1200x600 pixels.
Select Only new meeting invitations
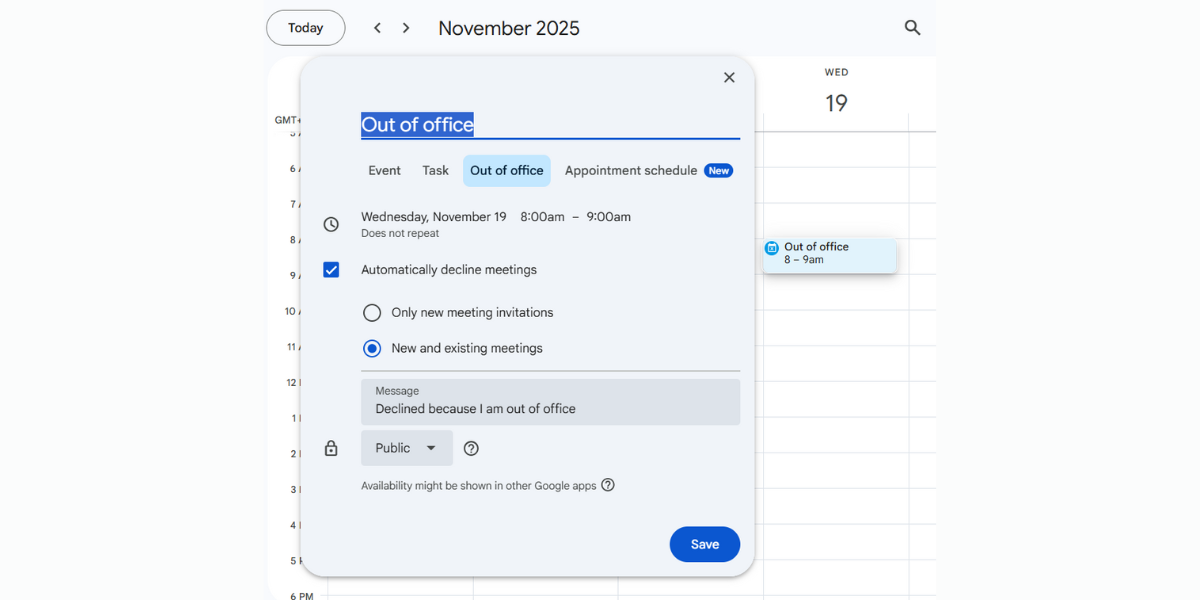372,312
